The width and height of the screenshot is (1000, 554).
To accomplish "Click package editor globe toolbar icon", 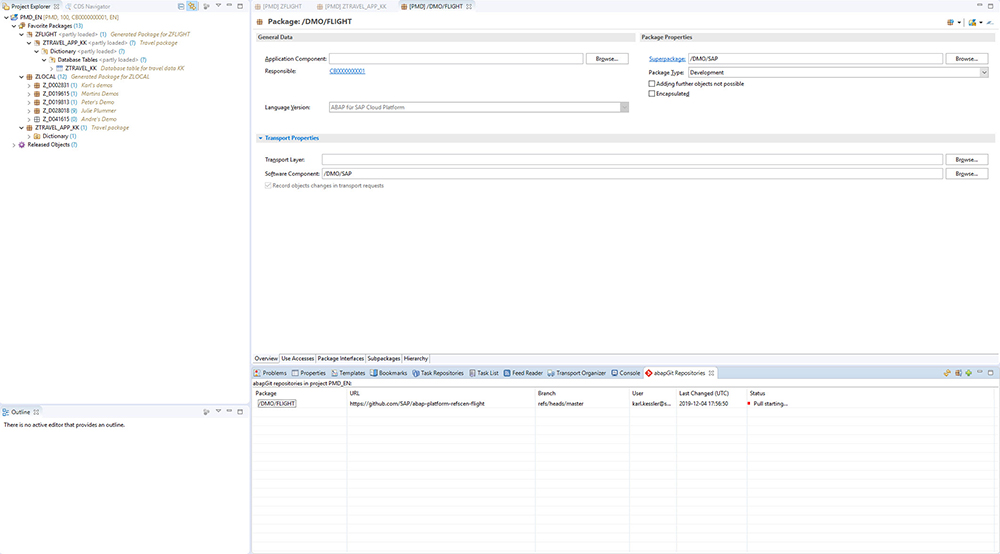I will [x=950, y=22].
